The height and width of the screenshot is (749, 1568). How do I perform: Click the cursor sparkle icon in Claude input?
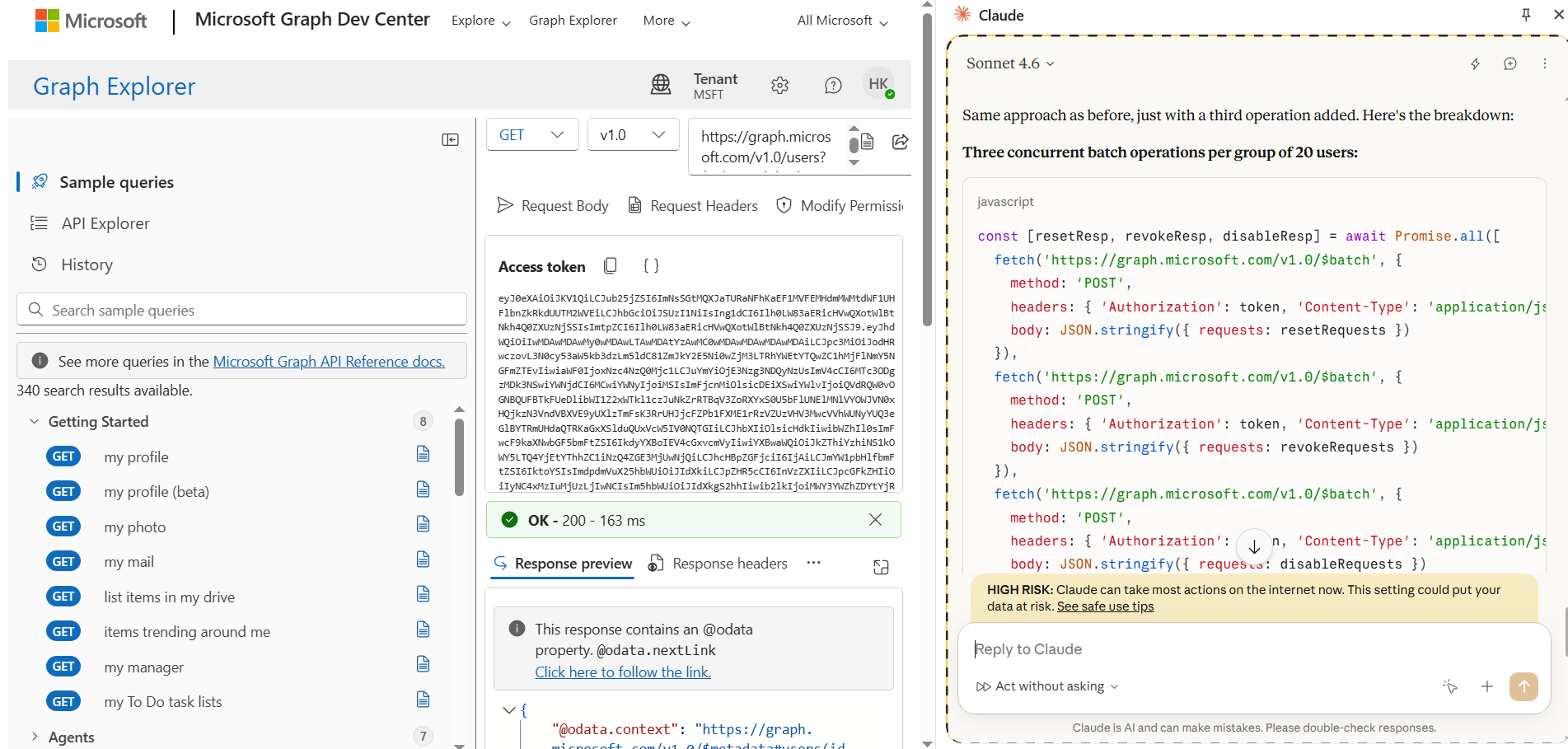(x=1450, y=686)
